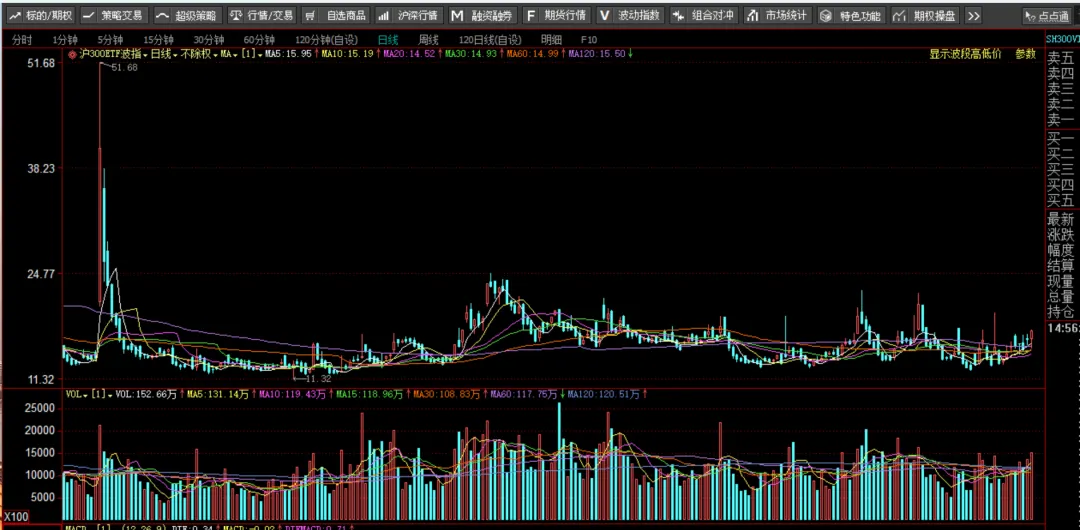Click the 点点通 cursor help icon
1080x530 pixels.
[x=1031, y=15]
